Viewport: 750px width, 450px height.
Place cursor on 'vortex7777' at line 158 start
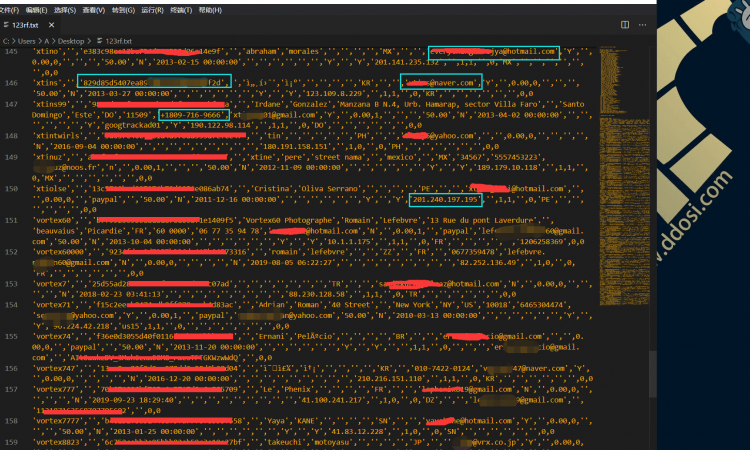tap(58, 421)
